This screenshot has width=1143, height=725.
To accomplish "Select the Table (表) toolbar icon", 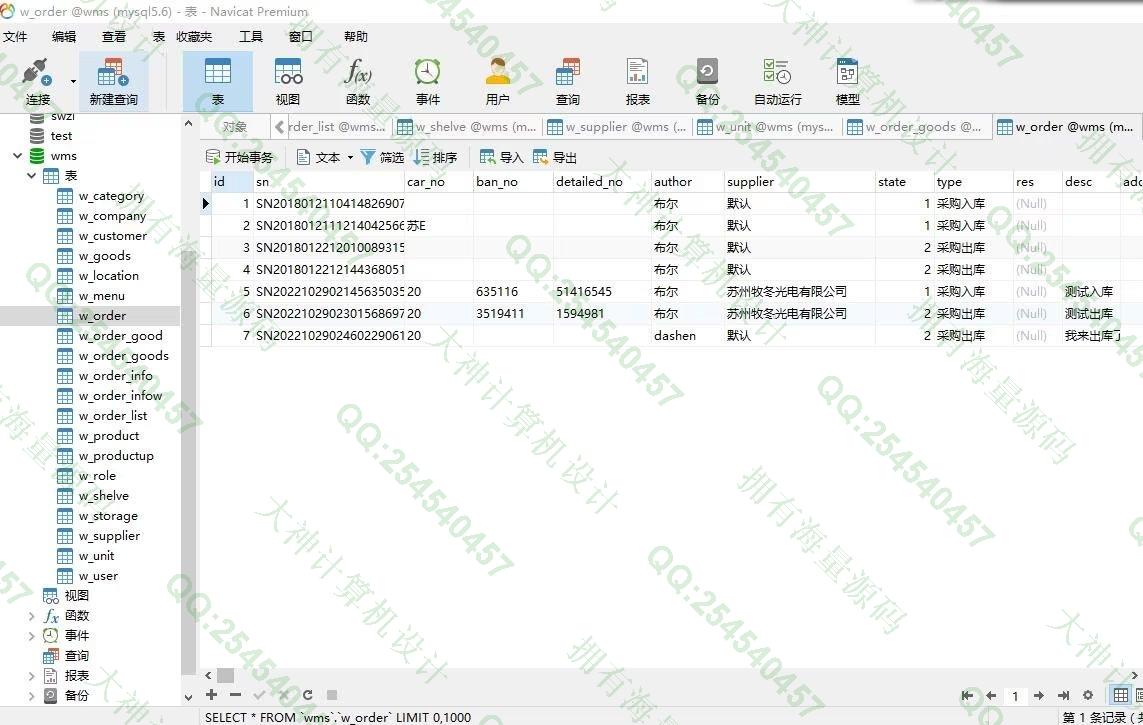I will [x=217, y=81].
